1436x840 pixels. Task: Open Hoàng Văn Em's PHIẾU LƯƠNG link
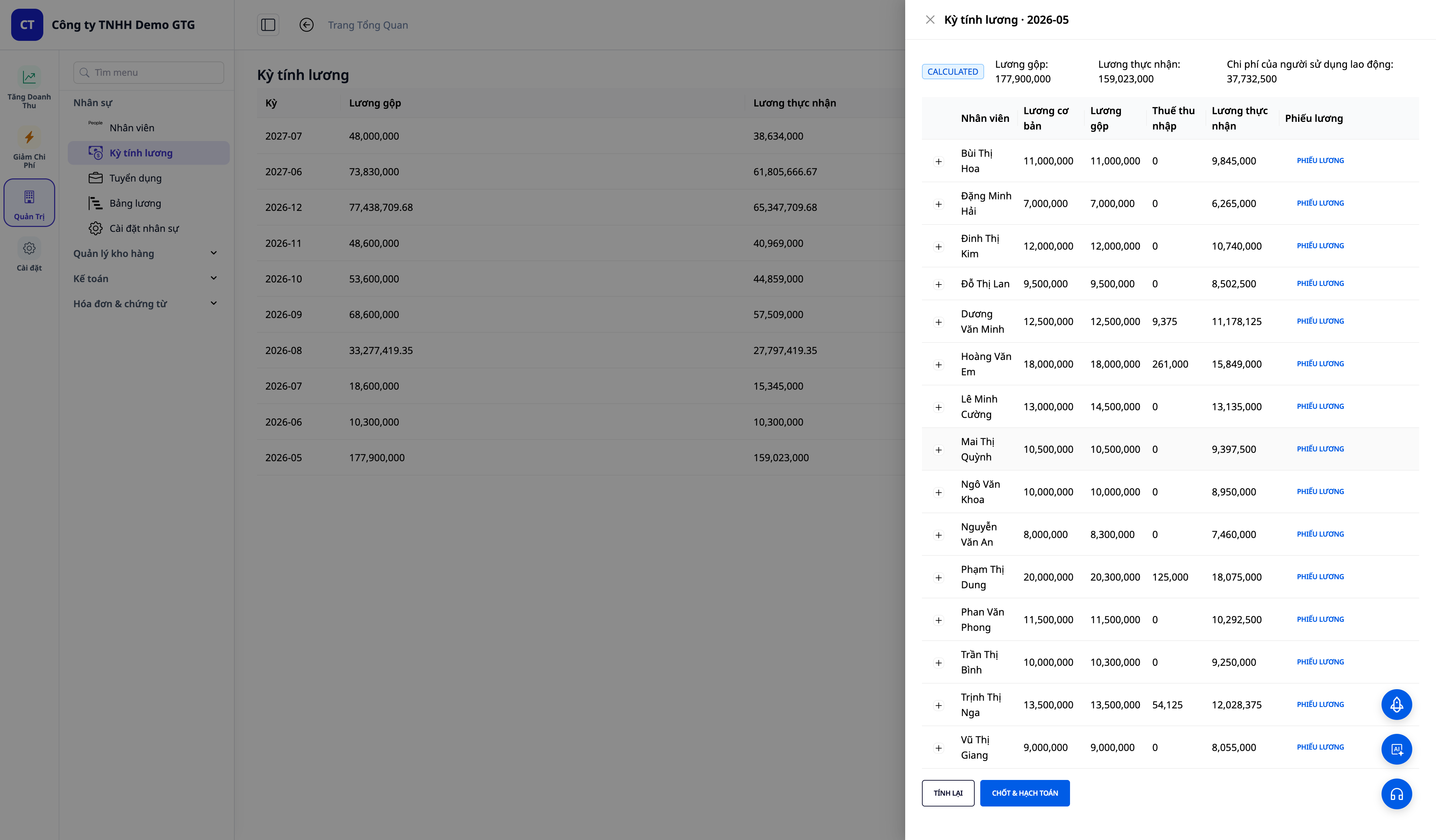point(1320,363)
